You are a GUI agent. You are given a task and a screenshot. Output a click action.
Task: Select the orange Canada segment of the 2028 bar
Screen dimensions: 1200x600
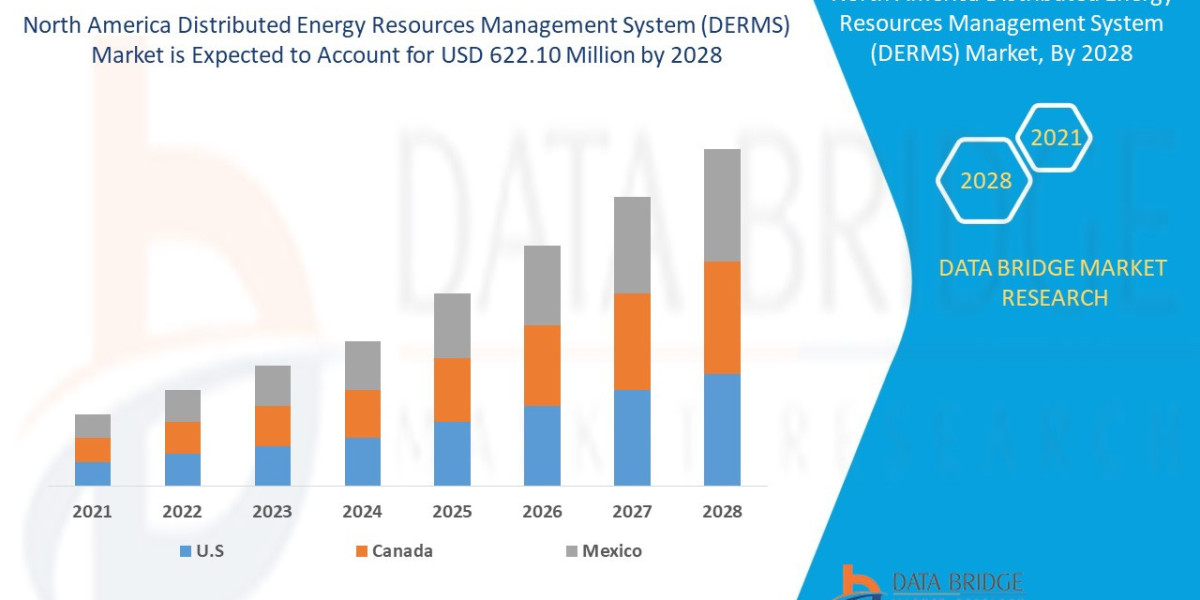click(722, 317)
